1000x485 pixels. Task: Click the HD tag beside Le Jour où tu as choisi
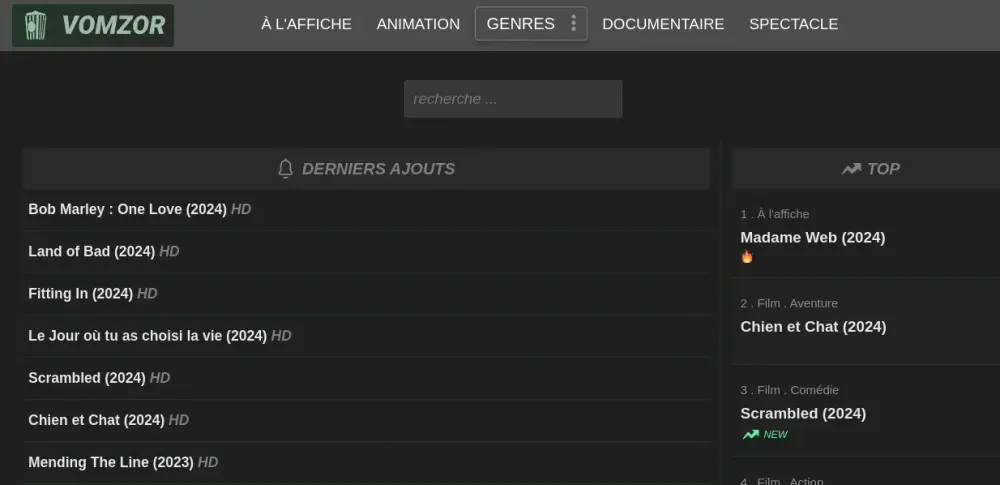(281, 336)
